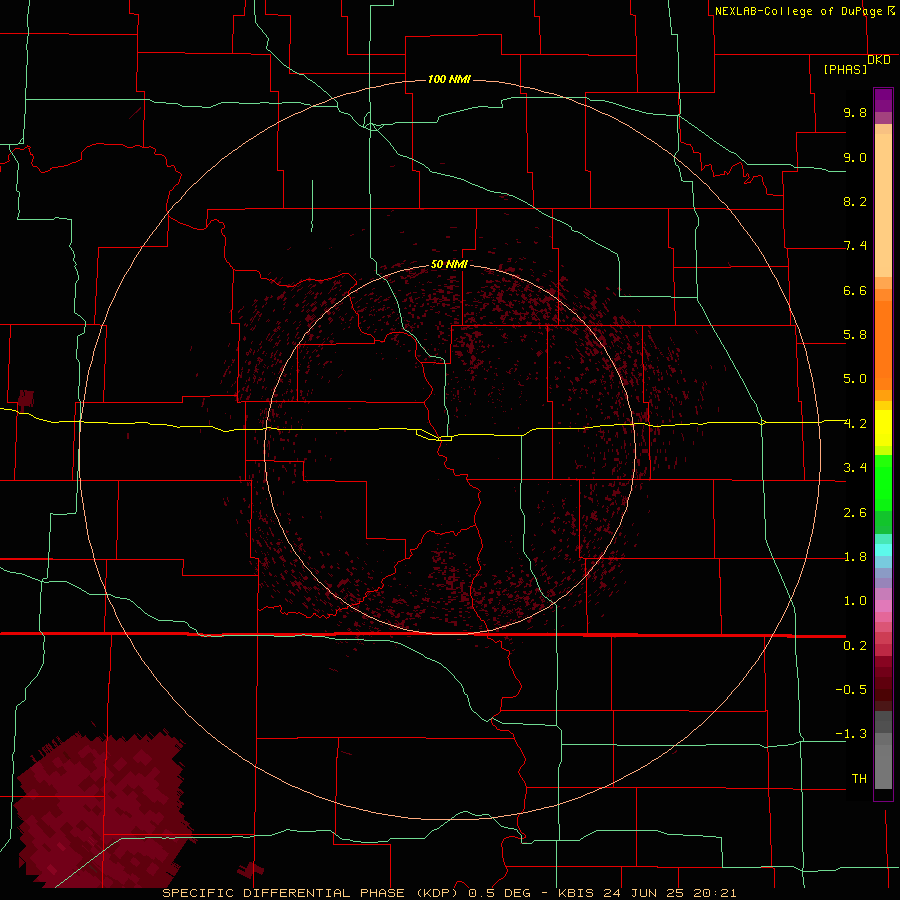
Task: Select the 4.2 value on the color scale
Action: click(x=855, y=424)
